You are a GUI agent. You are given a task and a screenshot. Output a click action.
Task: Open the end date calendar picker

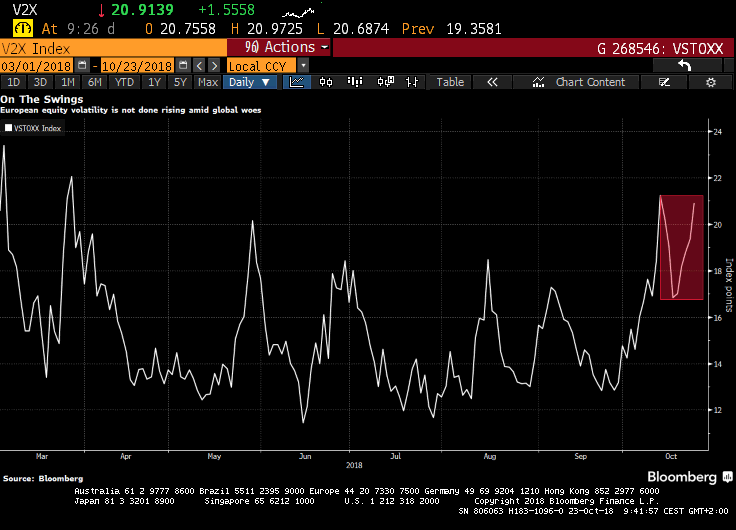[x=183, y=65]
